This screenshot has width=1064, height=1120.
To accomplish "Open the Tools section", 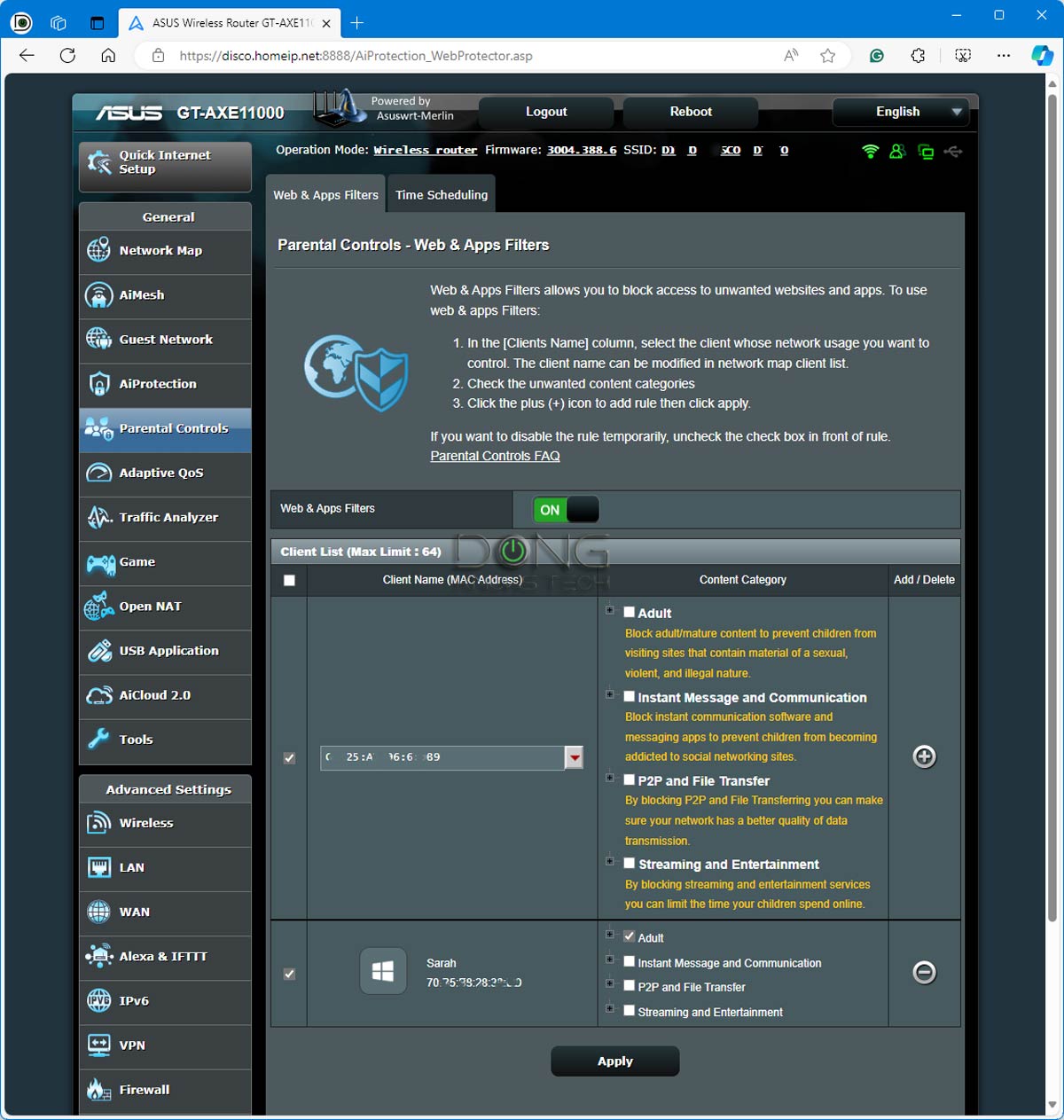I will tap(165, 740).
